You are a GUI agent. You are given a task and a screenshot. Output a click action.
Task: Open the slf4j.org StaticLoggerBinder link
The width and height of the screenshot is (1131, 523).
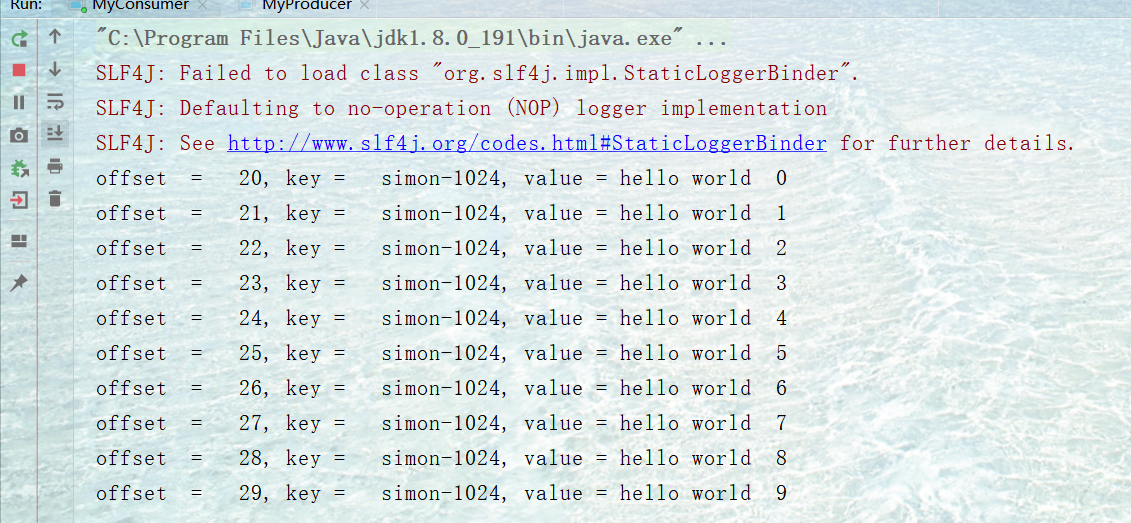point(527,144)
